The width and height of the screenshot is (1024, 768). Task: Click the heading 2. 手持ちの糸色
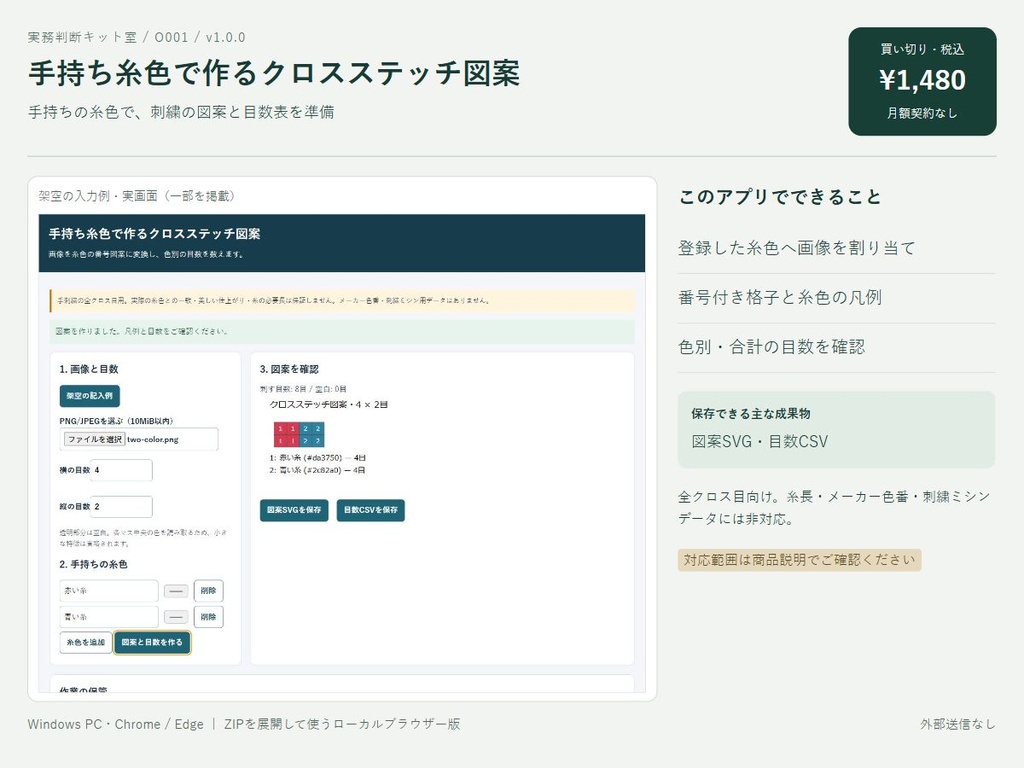[93, 564]
